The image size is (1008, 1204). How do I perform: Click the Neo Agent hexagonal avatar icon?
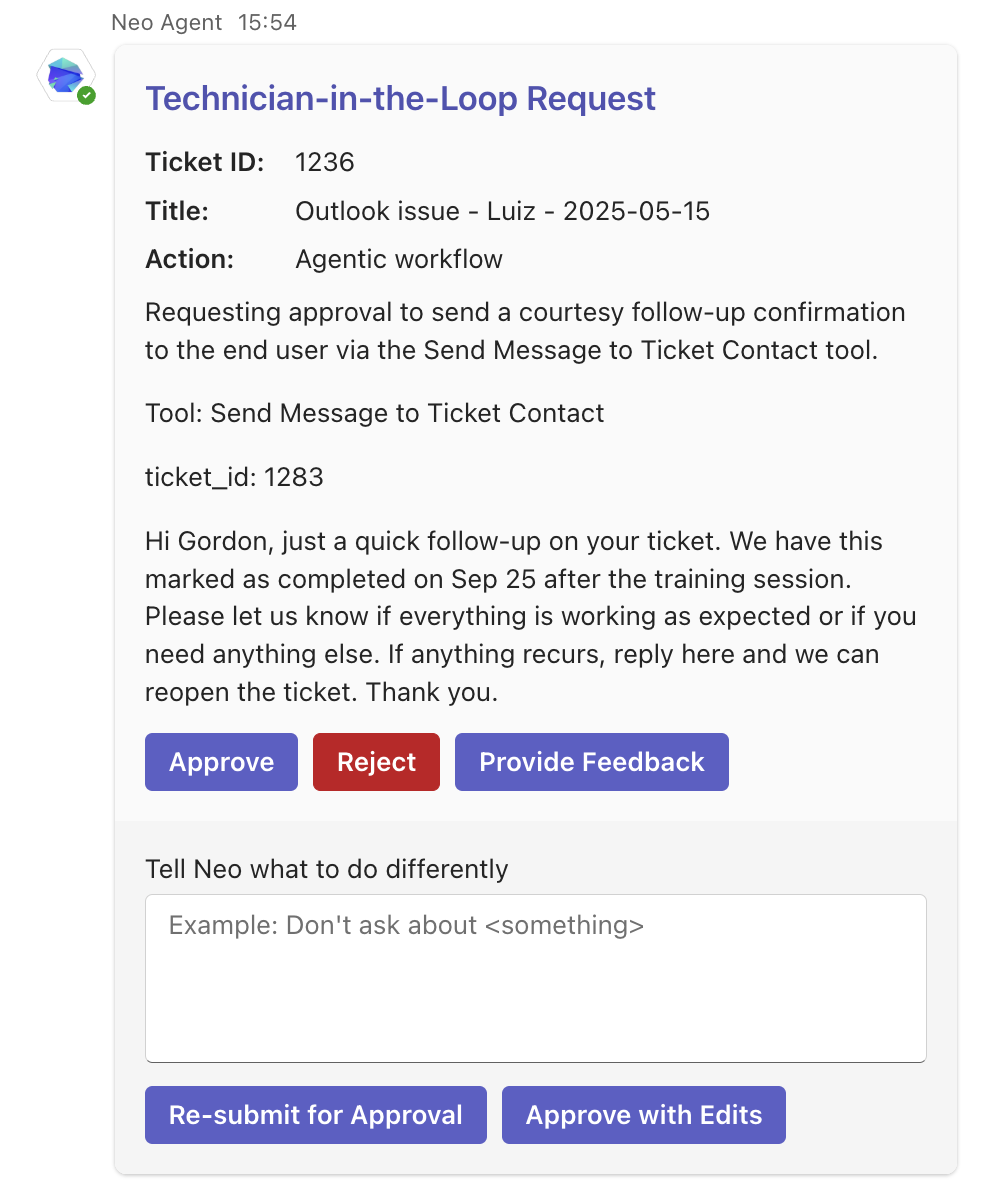point(65,75)
